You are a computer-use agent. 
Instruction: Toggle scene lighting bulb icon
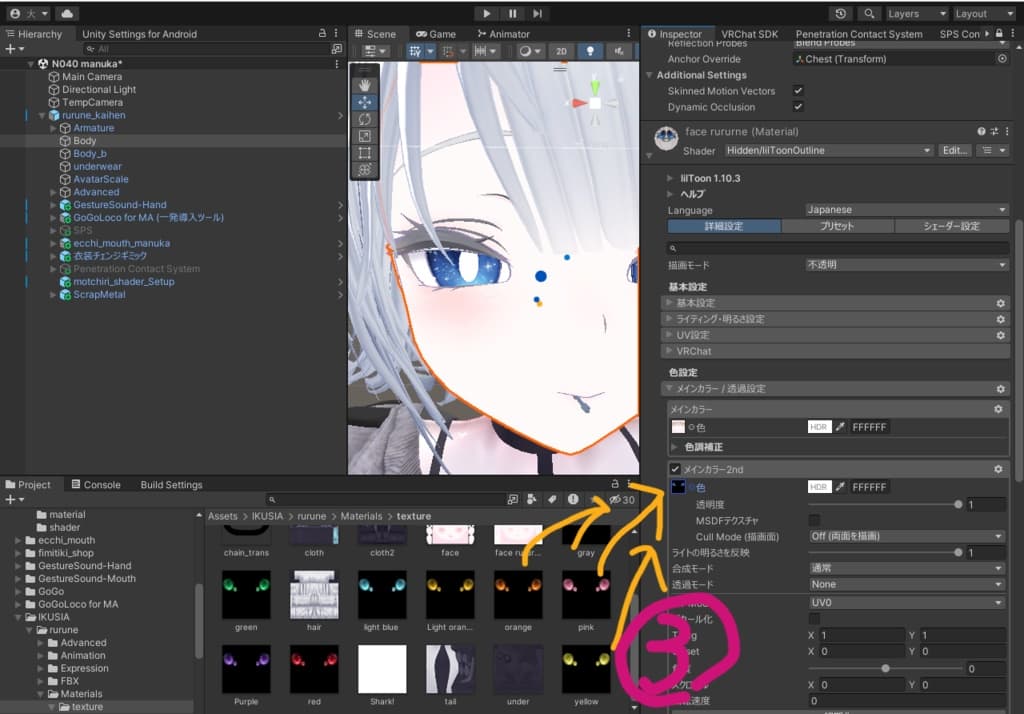click(x=590, y=51)
